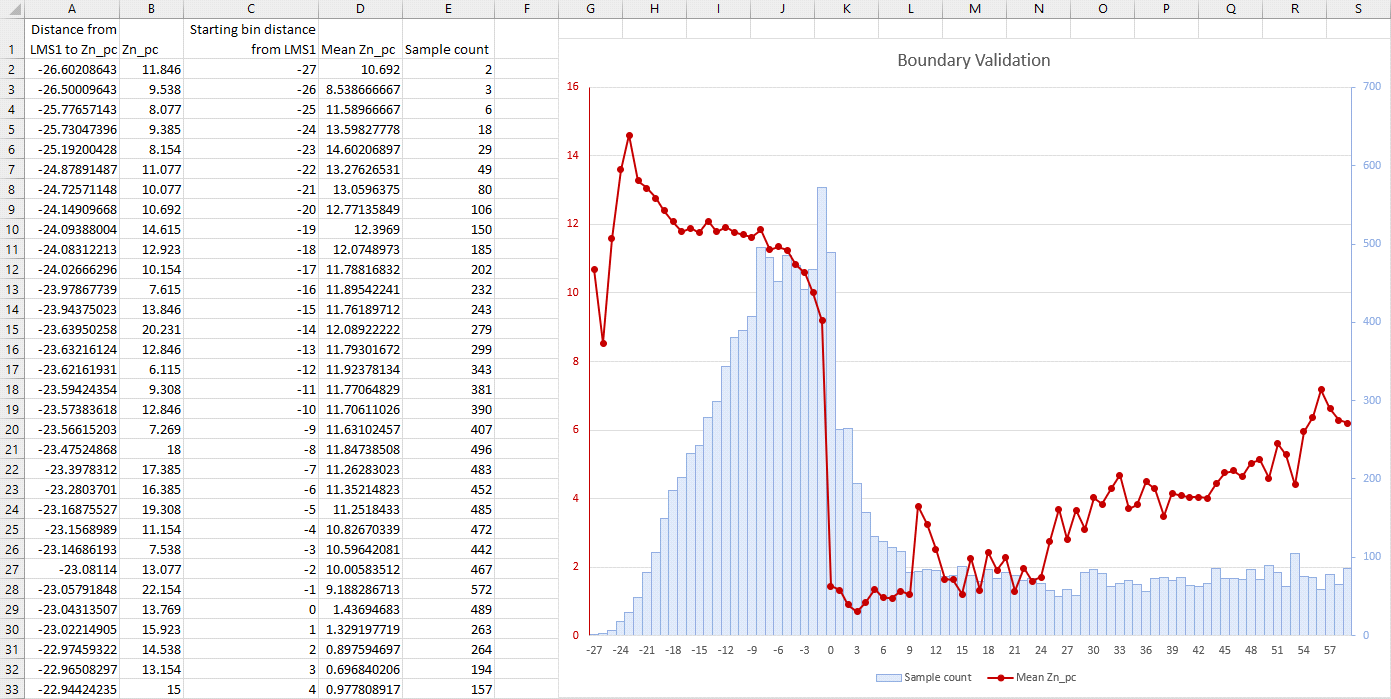Select cell E28 containing 572

pyautogui.click(x=448, y=589)
